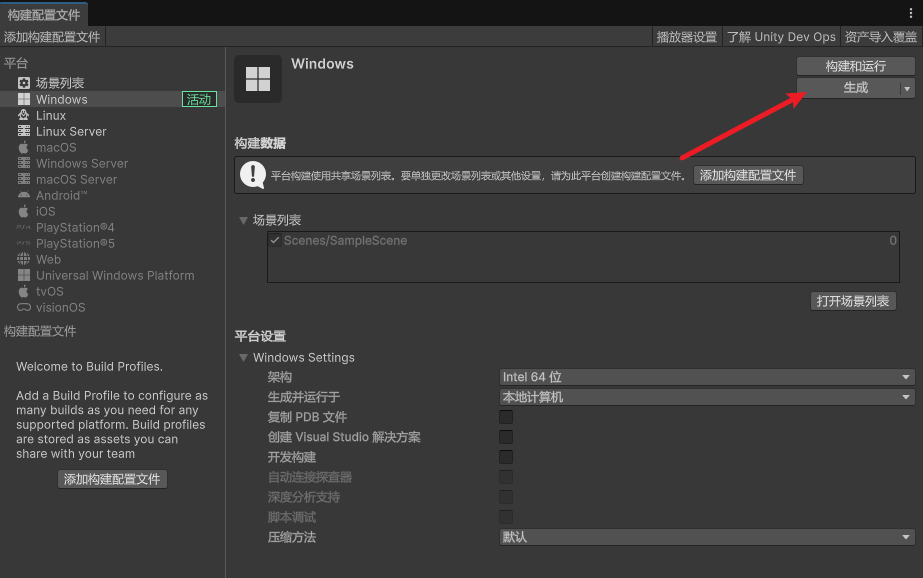The image size is (923, 578).
Task: Open the 生成并运行于 dropdown
Action: click(x=707, y=397)
